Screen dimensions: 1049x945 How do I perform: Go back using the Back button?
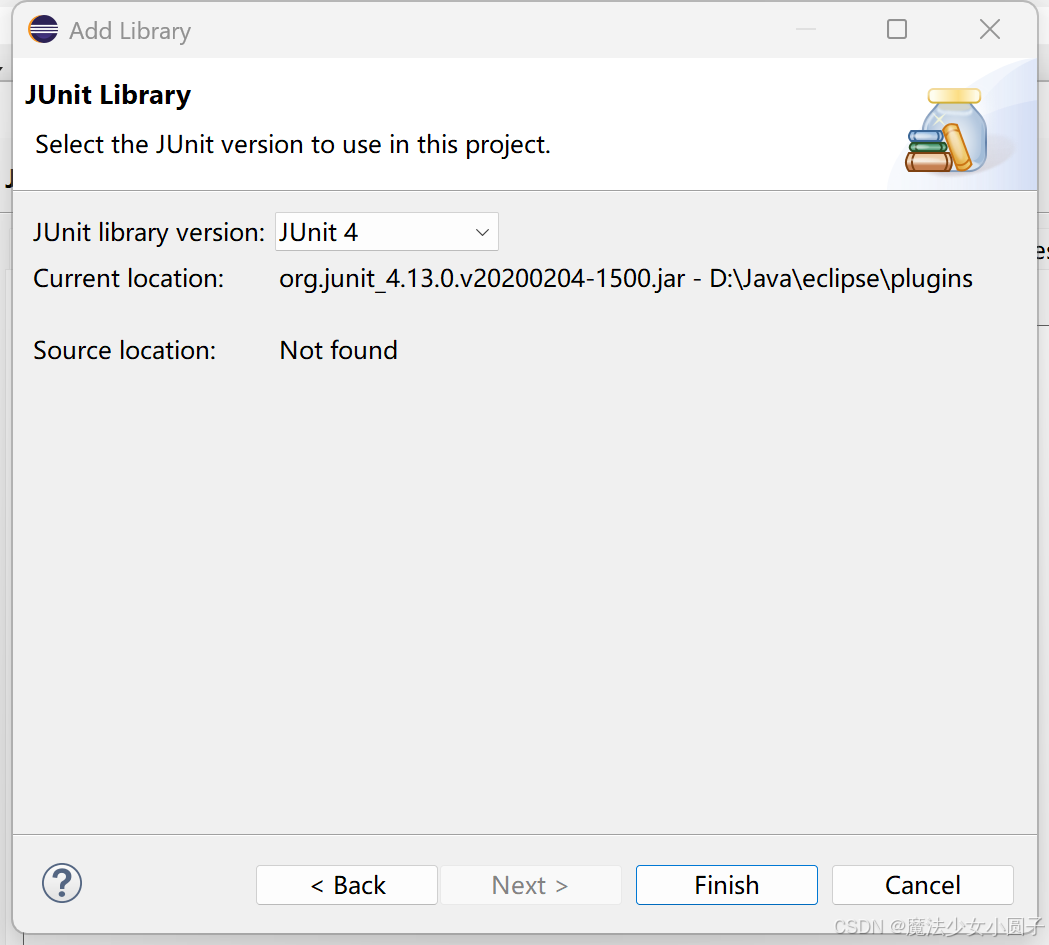(347, 884)
